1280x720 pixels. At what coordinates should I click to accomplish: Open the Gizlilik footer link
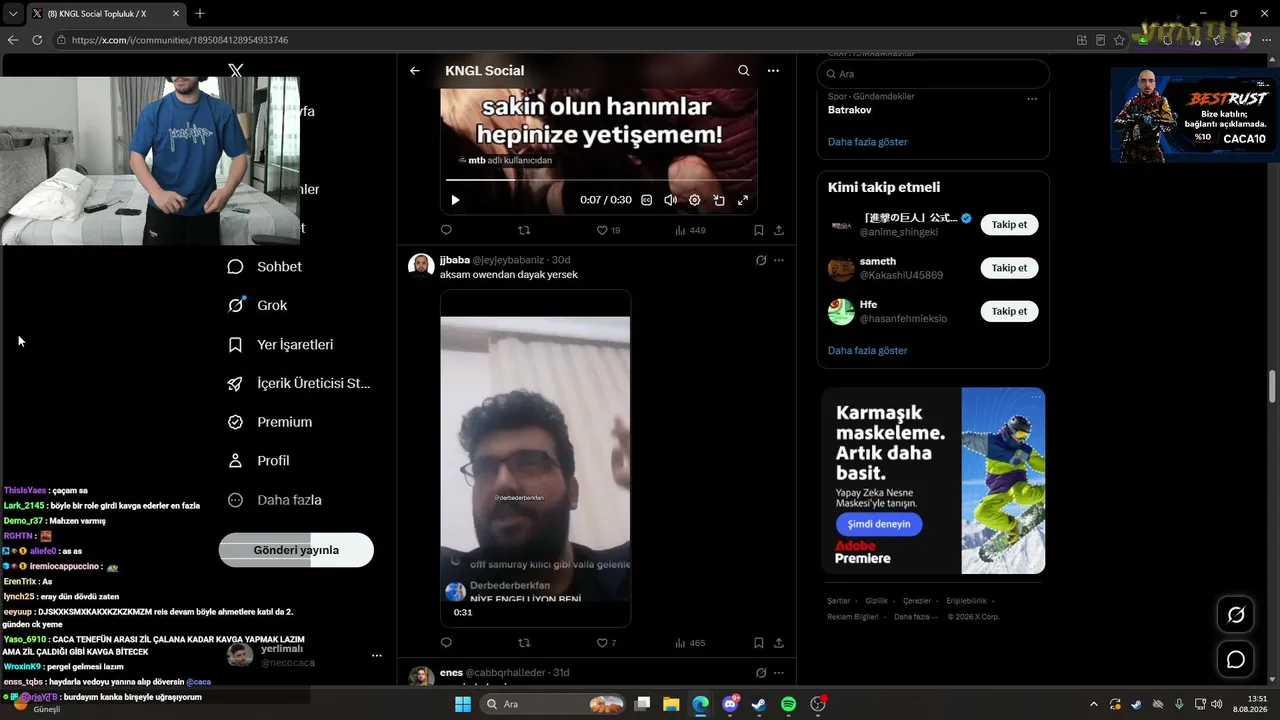point(877,601)
